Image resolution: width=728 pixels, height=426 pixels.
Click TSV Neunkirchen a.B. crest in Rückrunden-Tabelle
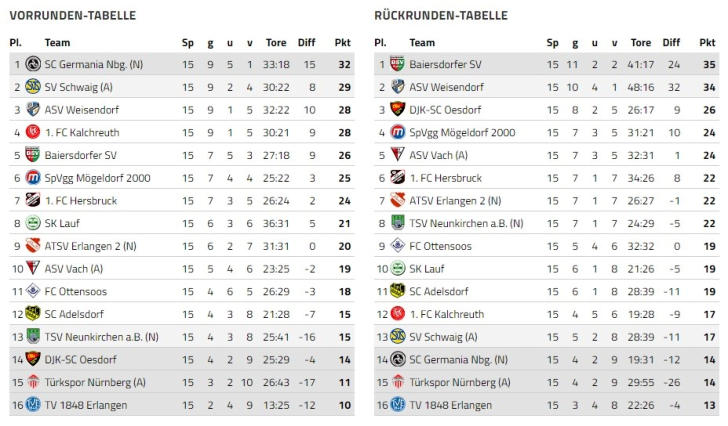coord(398,223)
